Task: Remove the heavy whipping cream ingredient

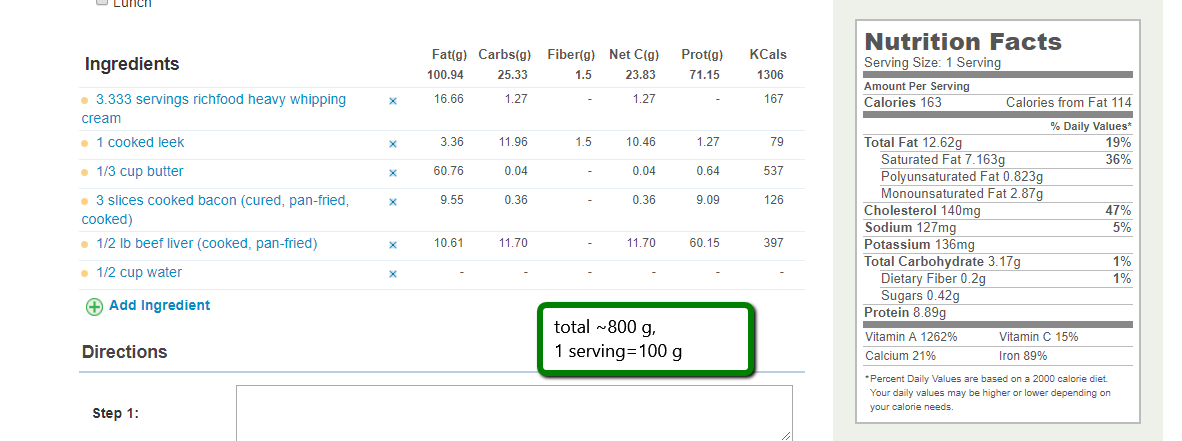Action: [x=393, y=101]
